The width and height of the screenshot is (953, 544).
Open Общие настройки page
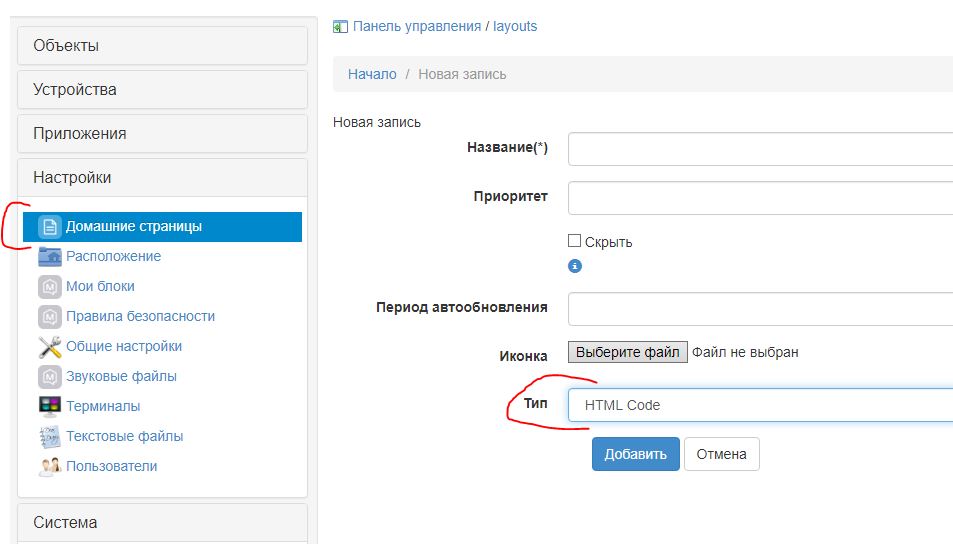coord(124,346)
